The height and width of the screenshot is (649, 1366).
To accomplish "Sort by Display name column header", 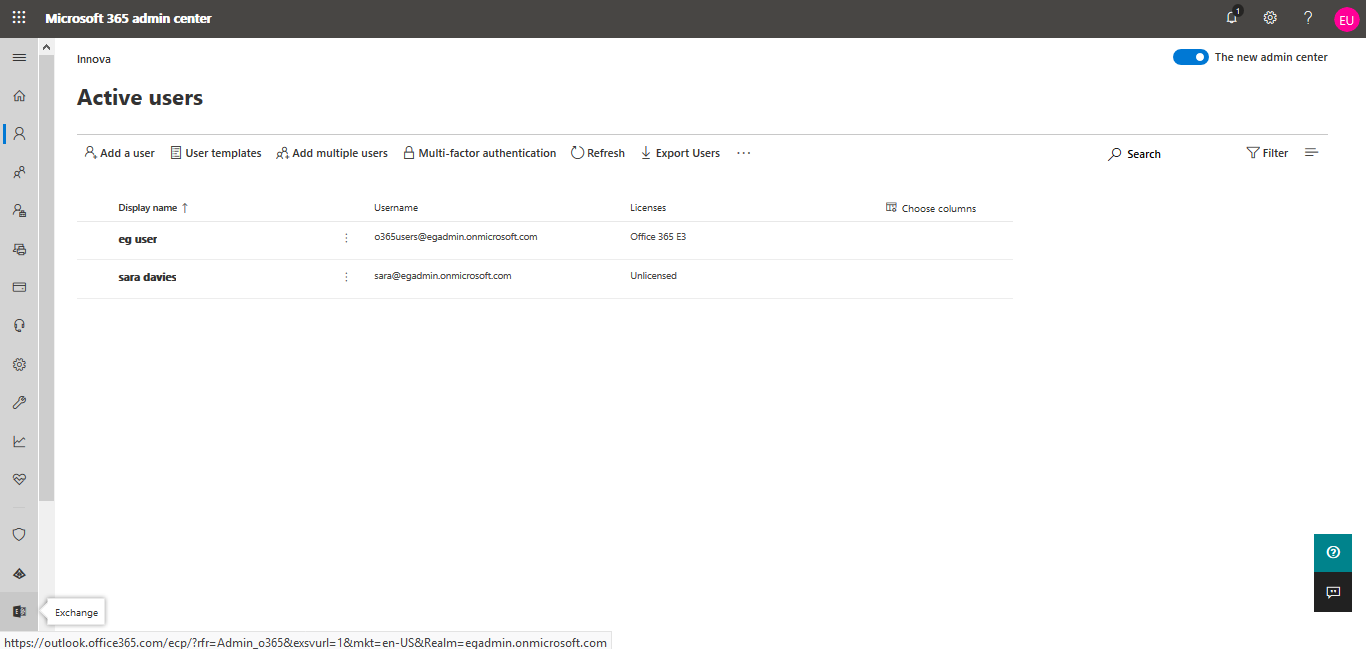I will (x=153, y=208).
